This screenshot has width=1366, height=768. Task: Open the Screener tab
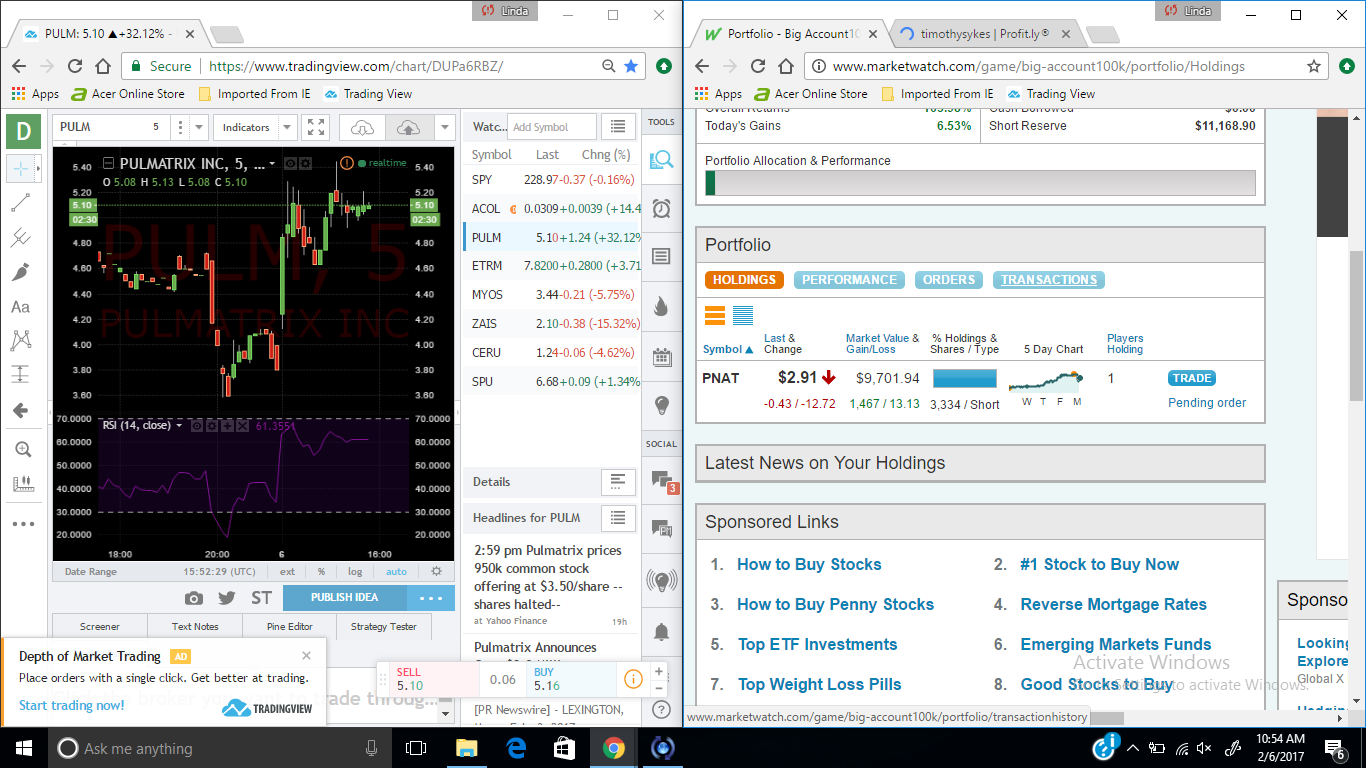pyautogui.click(x=99, y=626)
